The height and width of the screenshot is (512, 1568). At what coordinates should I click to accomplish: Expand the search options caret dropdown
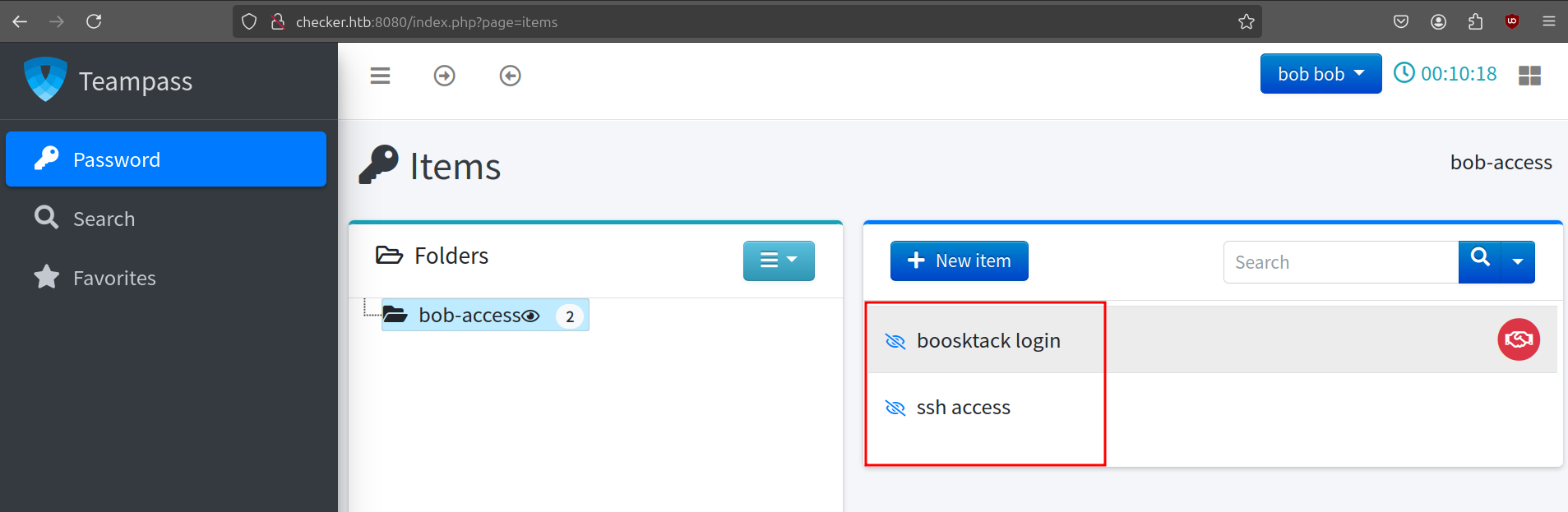click(1518, 261)
